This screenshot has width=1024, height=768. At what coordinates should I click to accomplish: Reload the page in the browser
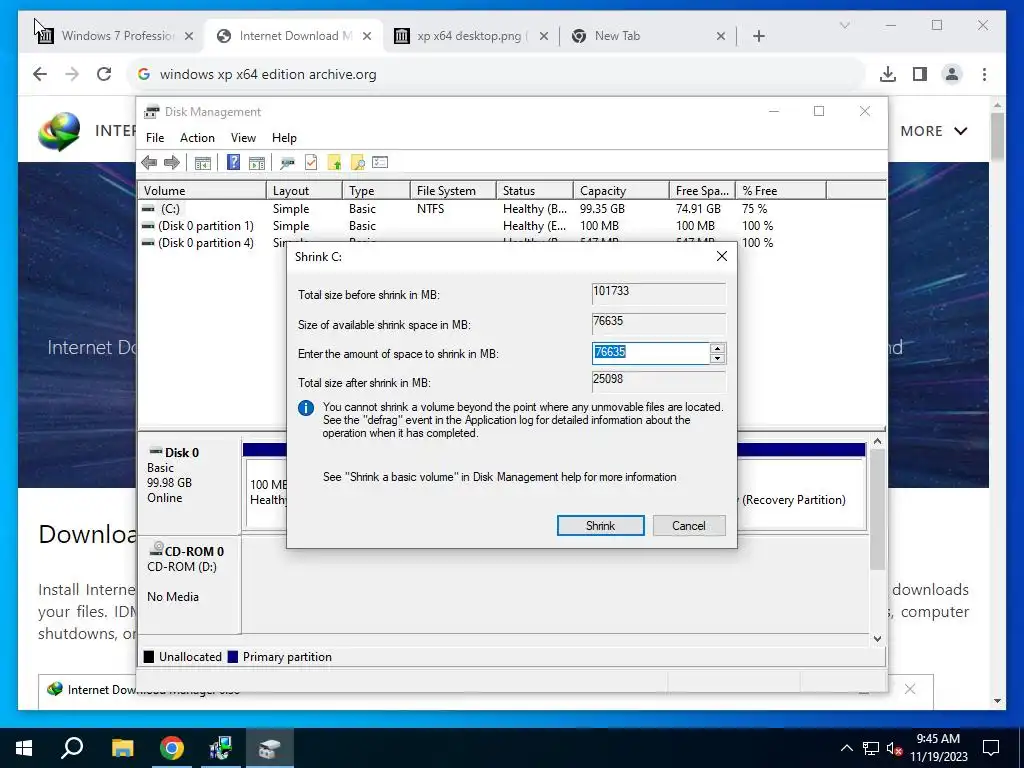(x=104, y=74)
